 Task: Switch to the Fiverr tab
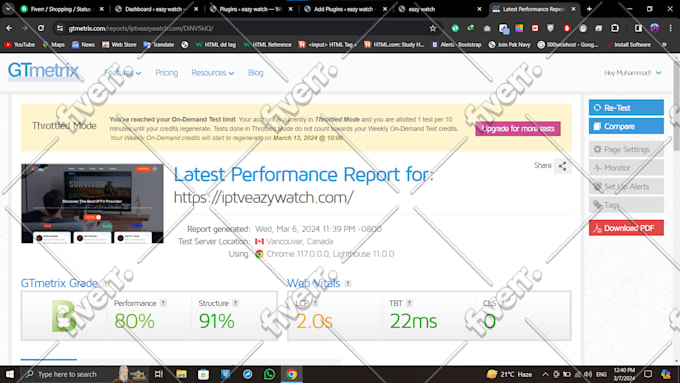tap(61, 9)
